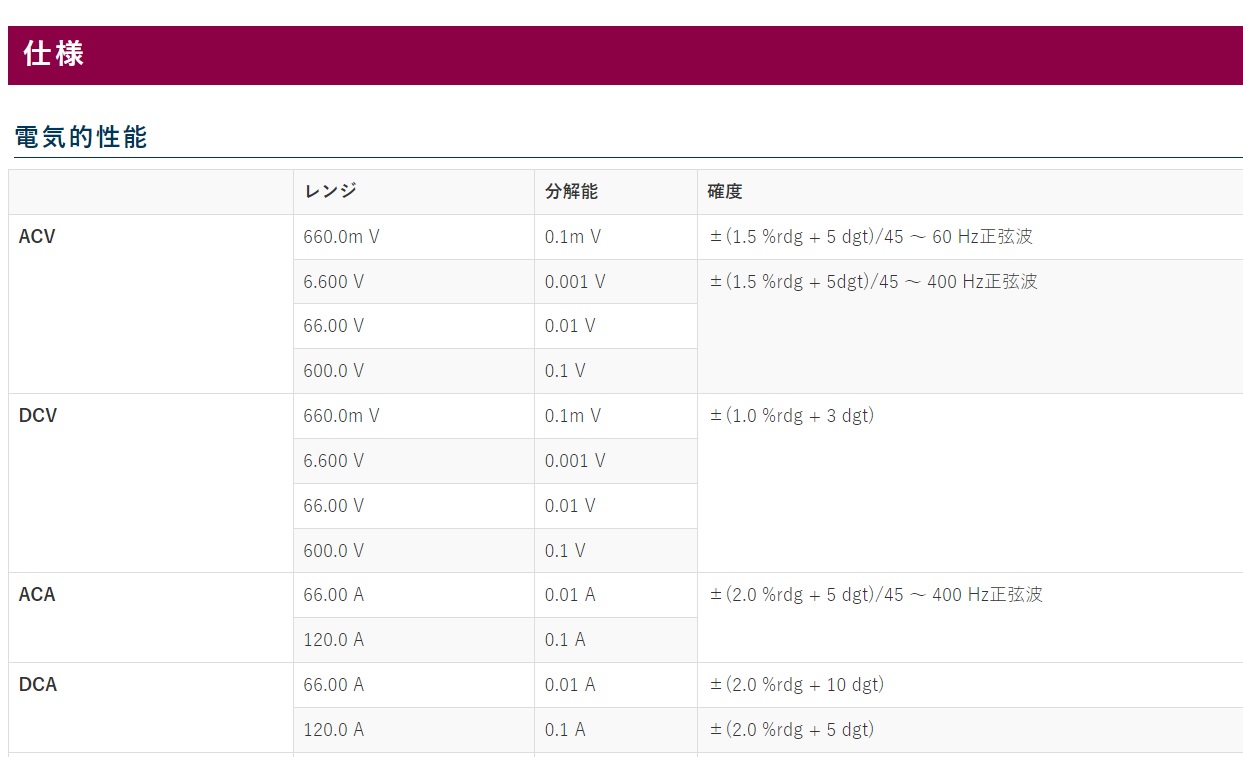Click DCA accuracy ±(2.0 %rdg + 5 dgt)
Screen dimensions: 1243x757
tap(791, 729)
